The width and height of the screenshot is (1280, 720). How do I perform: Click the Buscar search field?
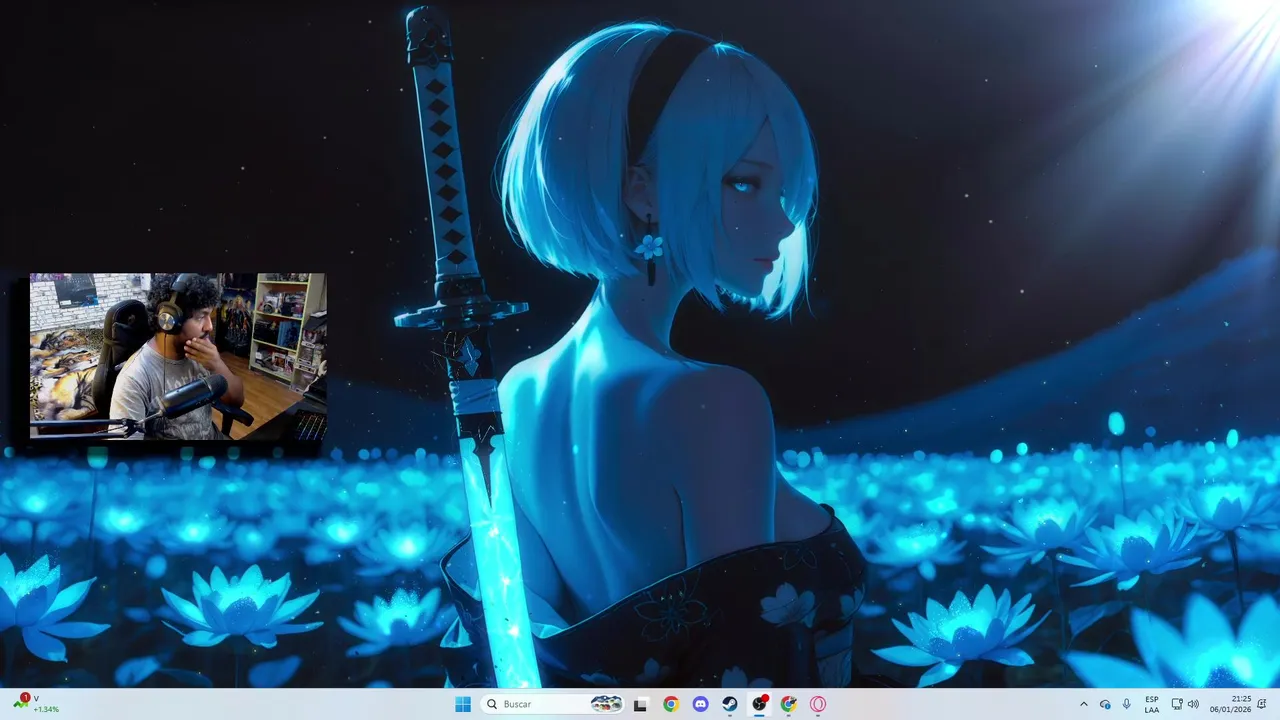(553, 704)
